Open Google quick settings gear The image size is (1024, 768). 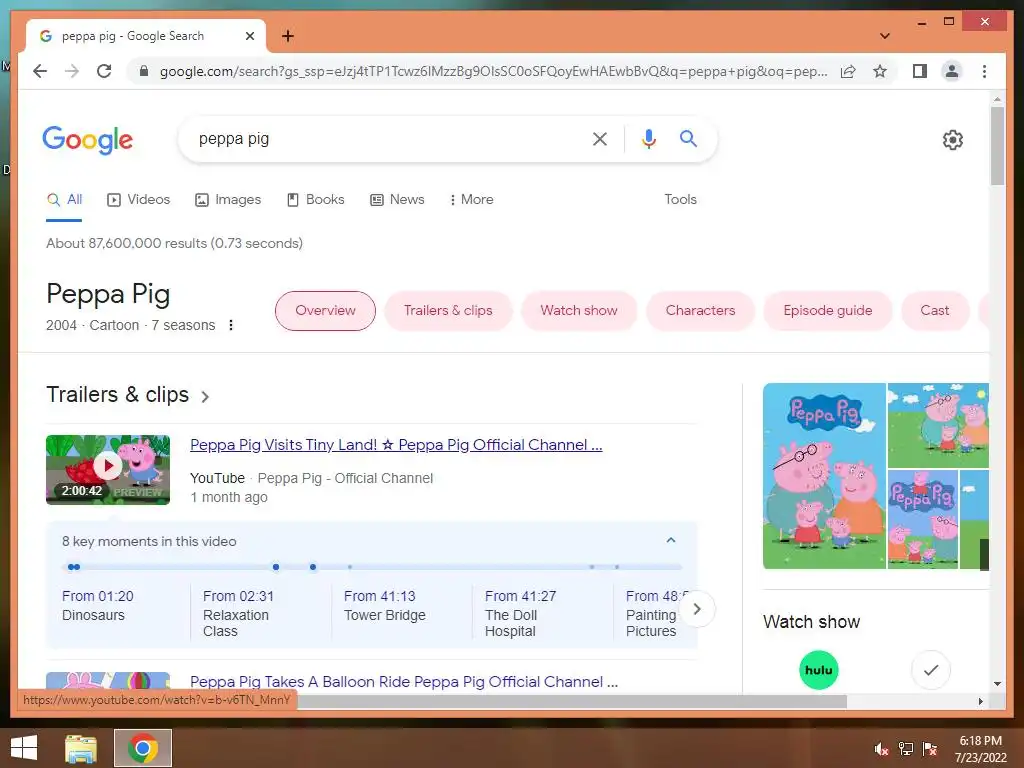(x=952, y=139)
